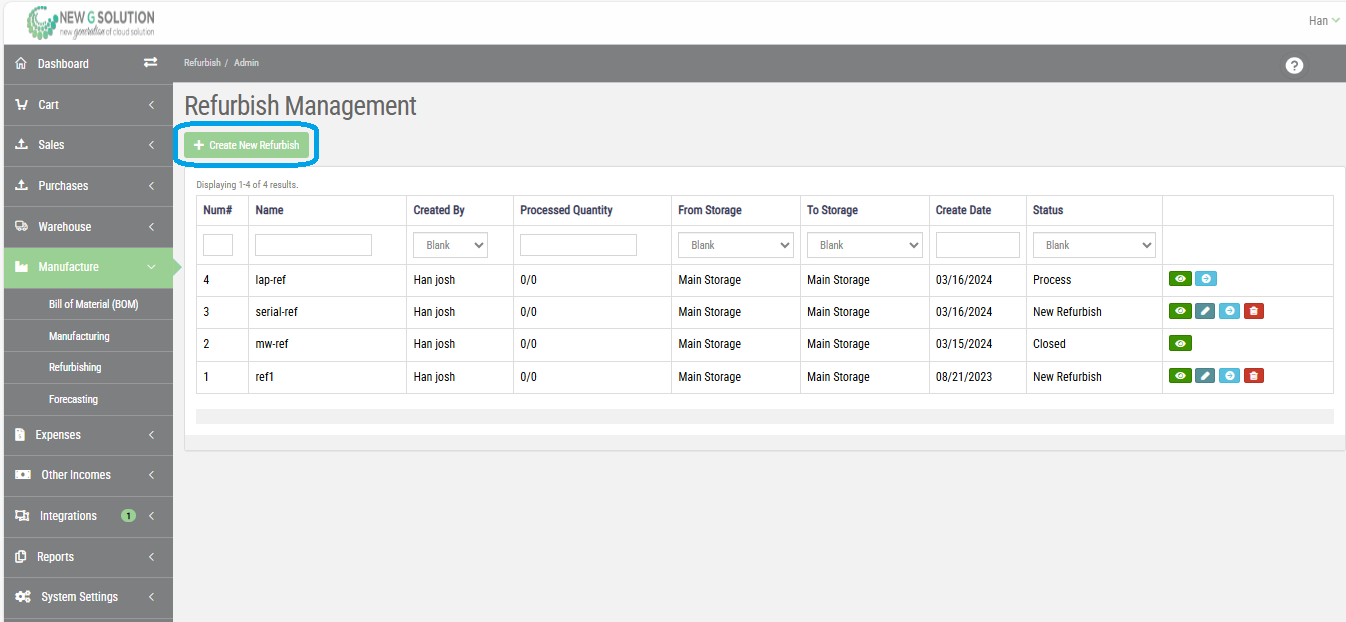1346x622 pixels.
Task: Sort by the Status column header
Action: (x=1048, y=210)
